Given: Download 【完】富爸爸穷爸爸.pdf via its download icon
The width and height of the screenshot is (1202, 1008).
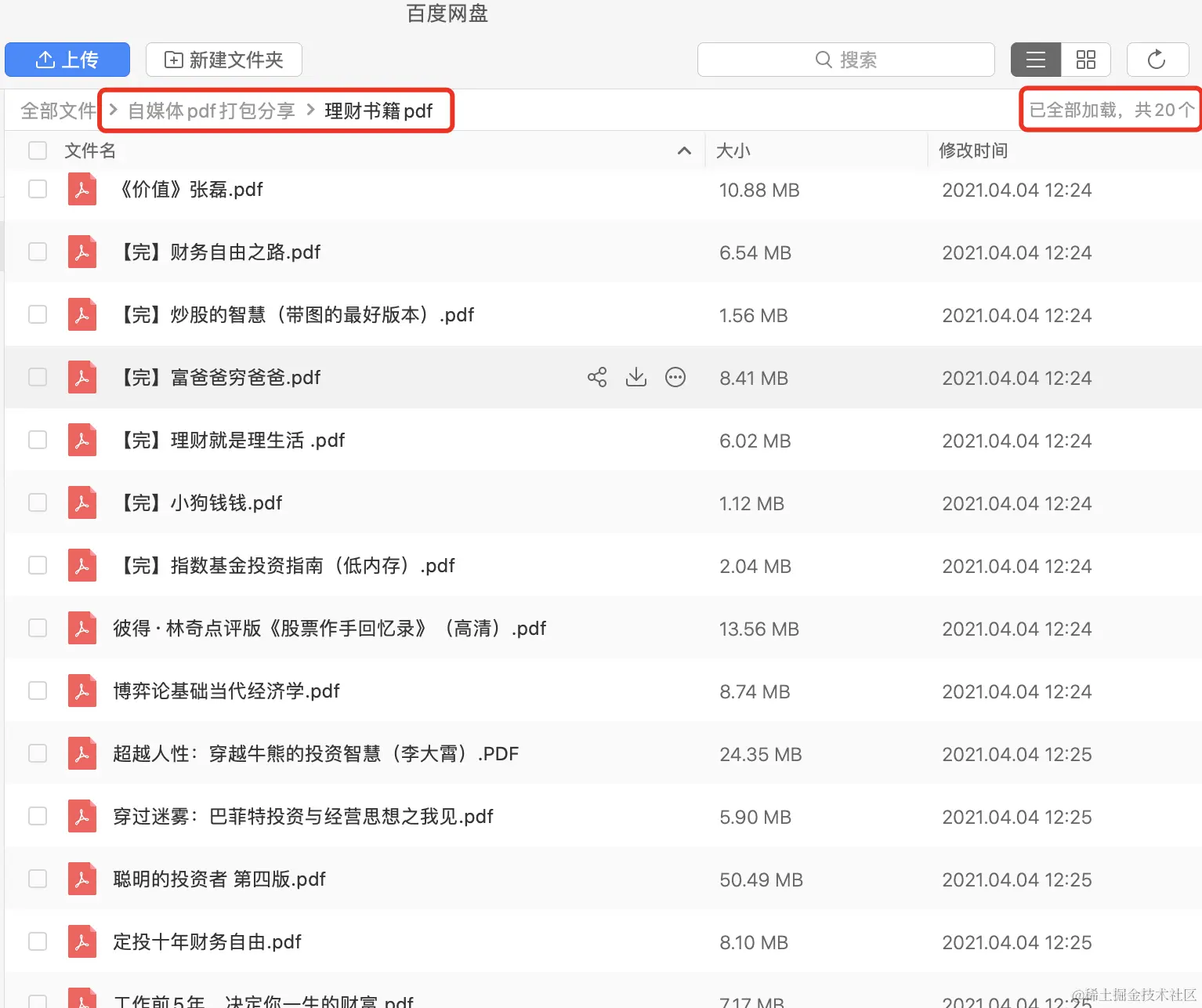Looking at the screenshot, I should (x=636, y=377).
